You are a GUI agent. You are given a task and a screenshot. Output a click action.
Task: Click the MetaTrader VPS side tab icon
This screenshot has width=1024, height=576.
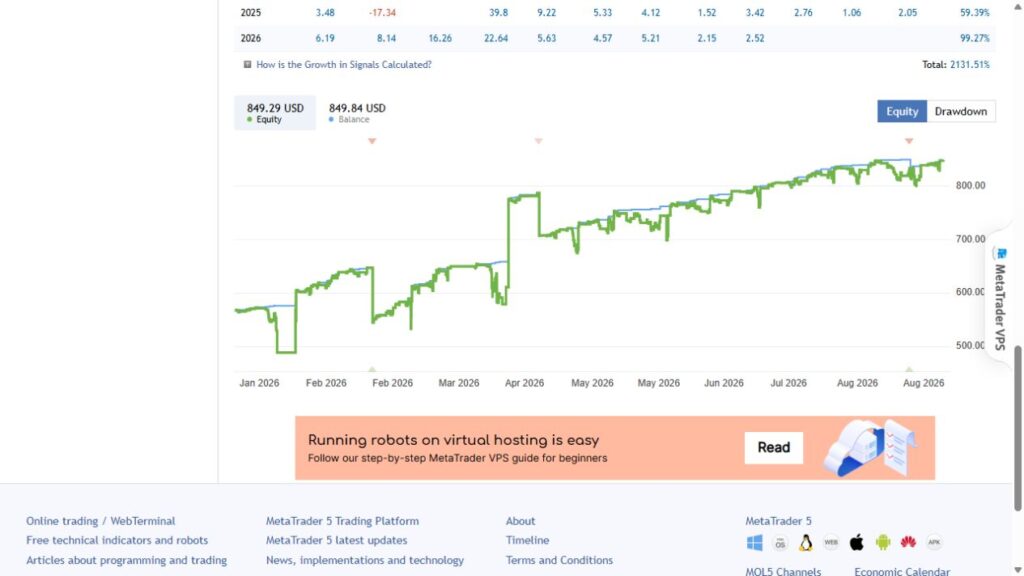[1001, 253]
